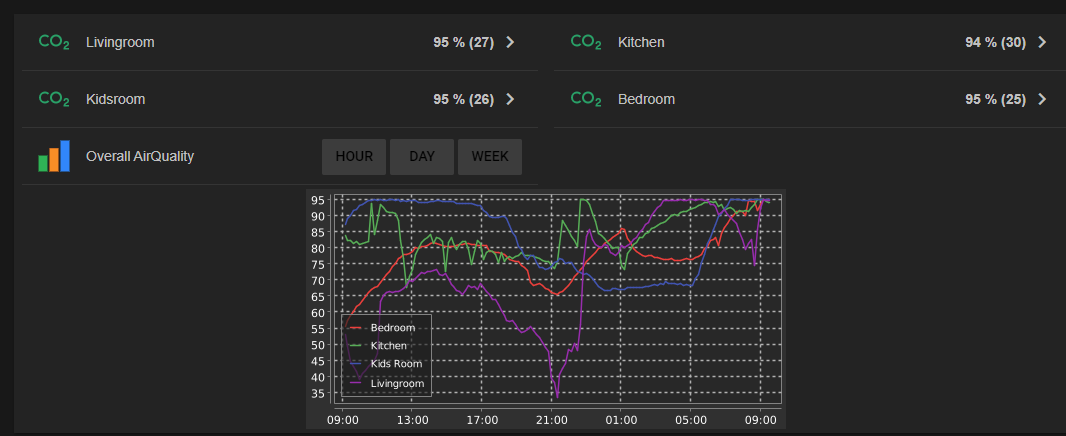Click the Kitchen CO2 icon

coord(585,42)
